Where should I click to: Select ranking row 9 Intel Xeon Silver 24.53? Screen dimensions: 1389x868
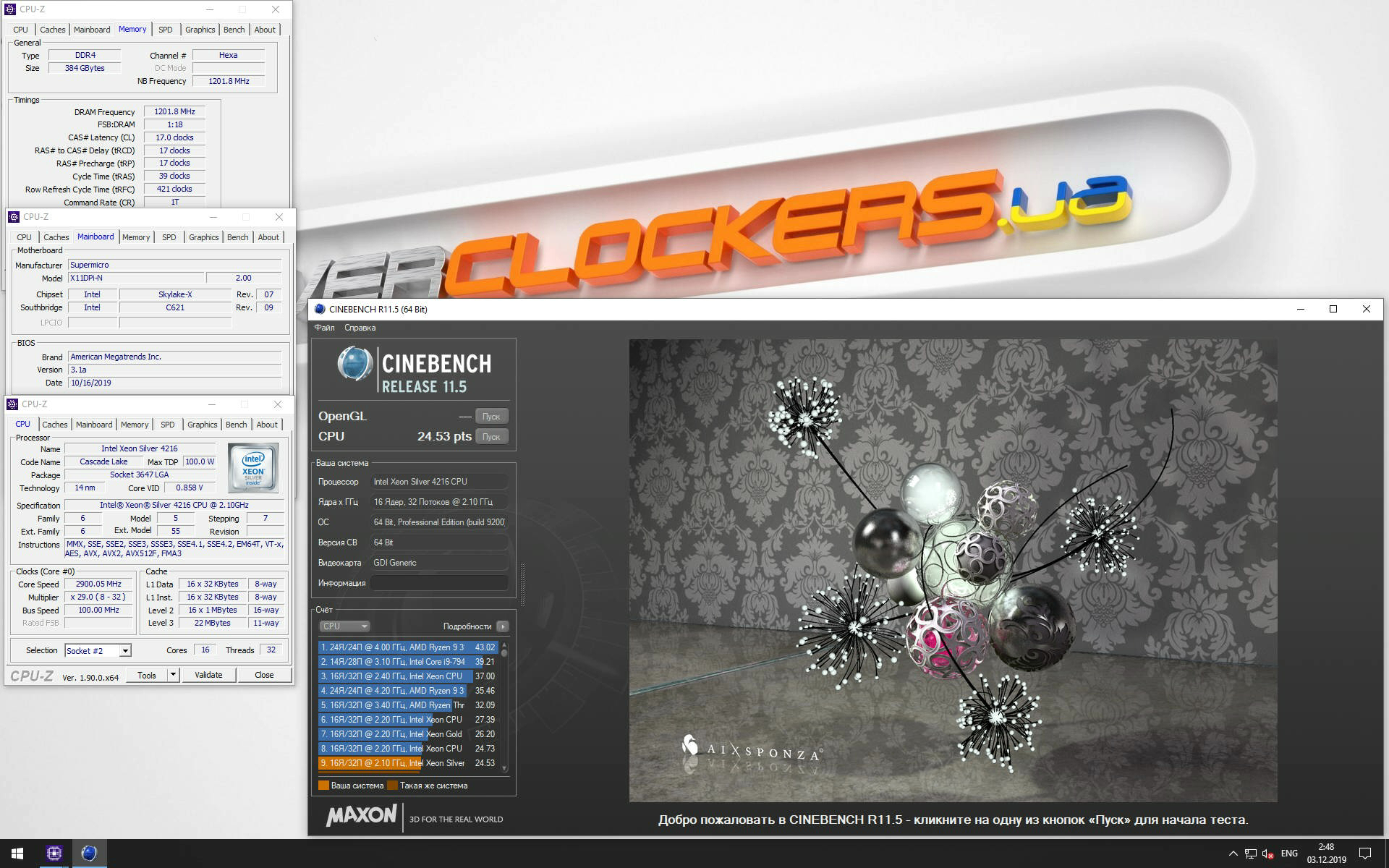coord(408,763)
